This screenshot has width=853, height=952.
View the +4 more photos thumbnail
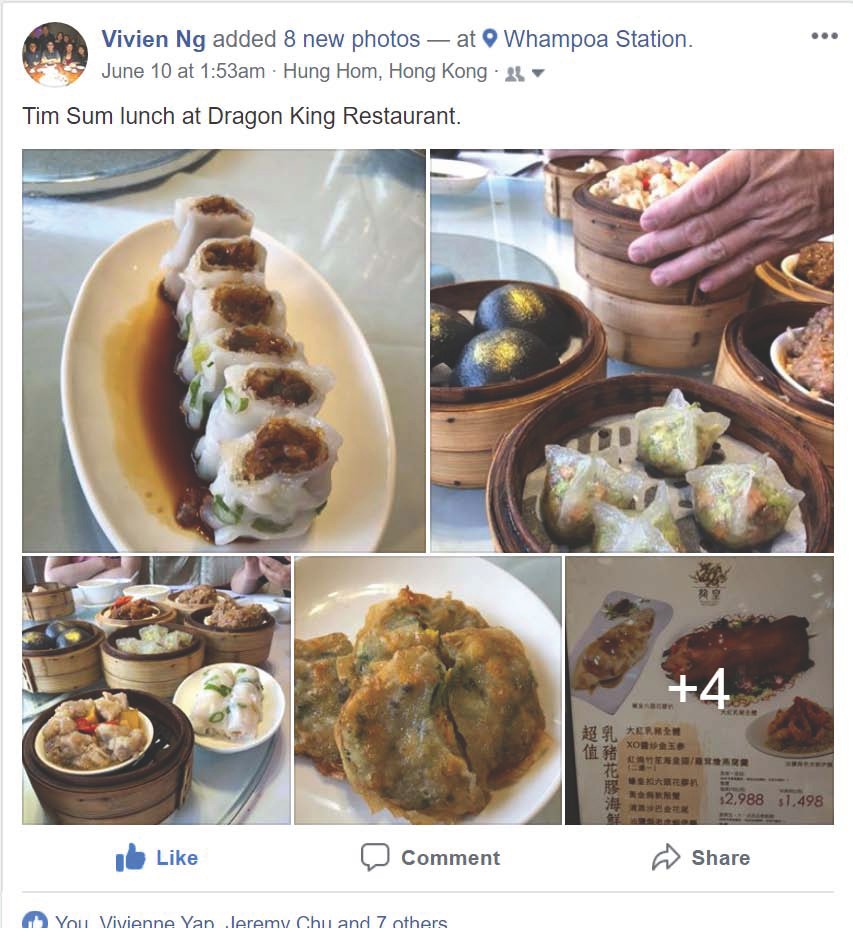[x=699, y=690]
